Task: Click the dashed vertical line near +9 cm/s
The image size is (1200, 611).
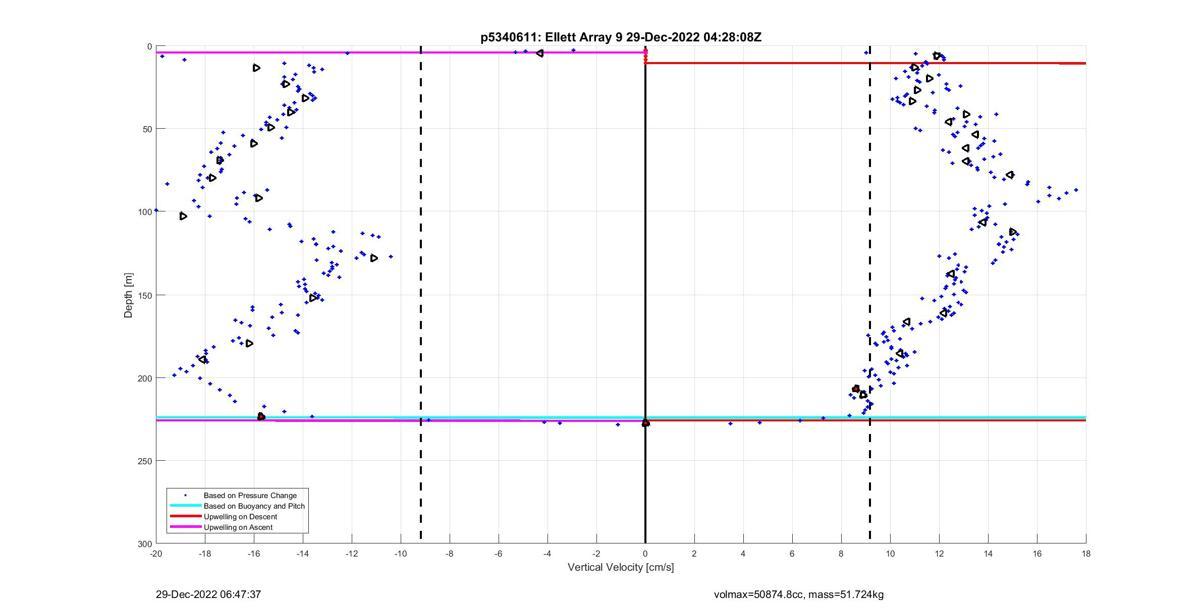Action: point(870,295)
